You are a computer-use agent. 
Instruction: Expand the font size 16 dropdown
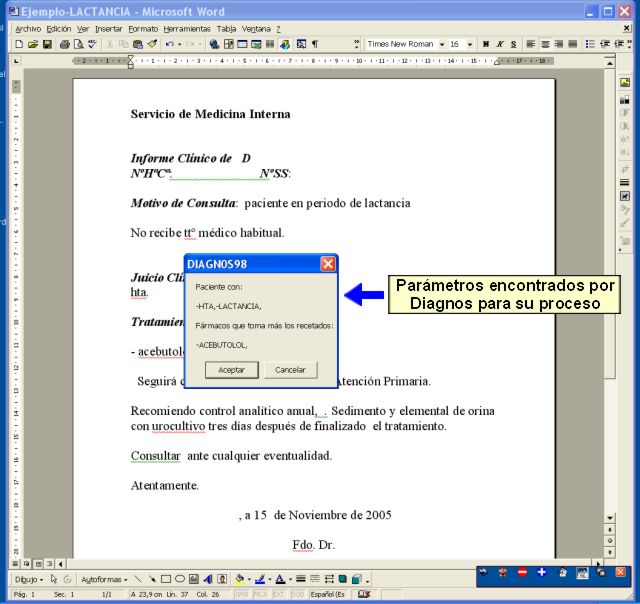click(x=470, y=44)
